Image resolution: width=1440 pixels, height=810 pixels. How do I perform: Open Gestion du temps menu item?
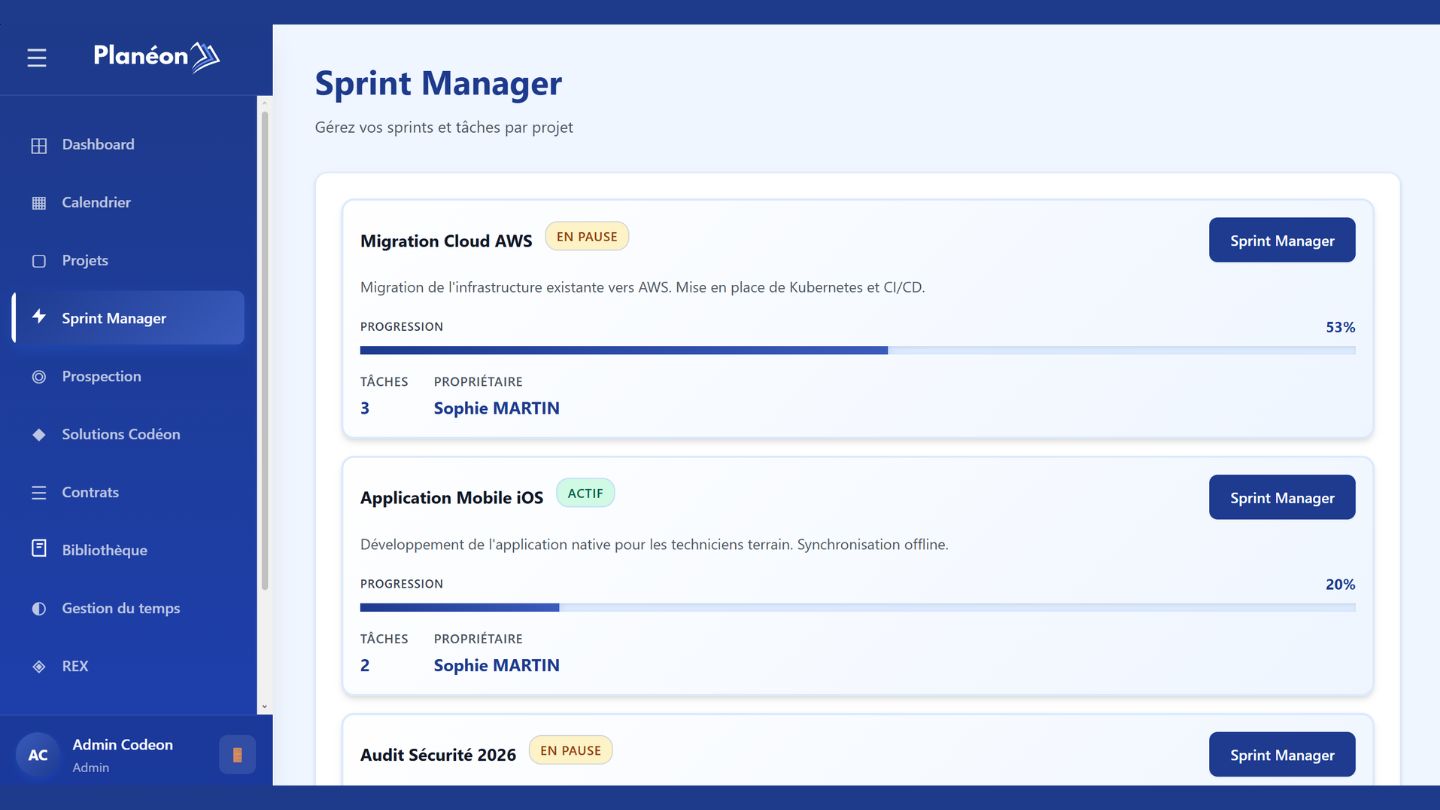point(128,608)
